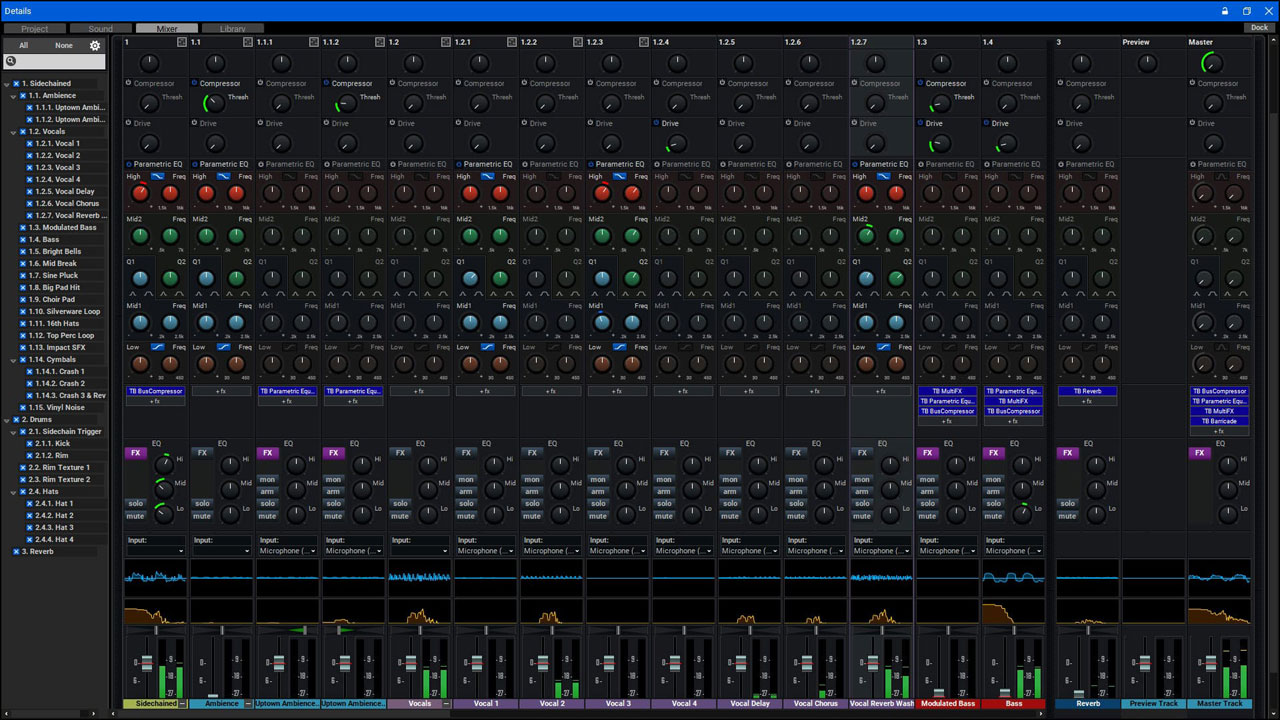This screenshot has width=1280, height=720.
Task: Click the pan slider on Vocals channel
Action: click(419, 630)
